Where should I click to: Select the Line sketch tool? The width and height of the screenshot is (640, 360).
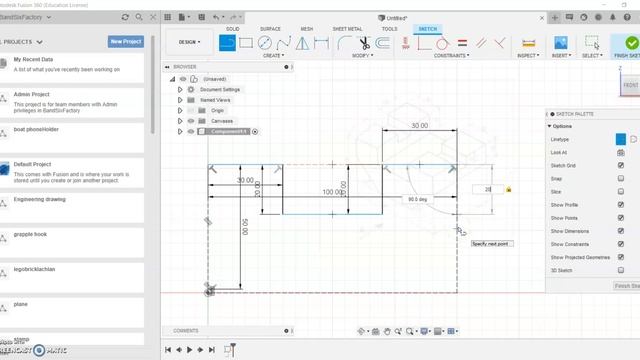coord(227,43)
